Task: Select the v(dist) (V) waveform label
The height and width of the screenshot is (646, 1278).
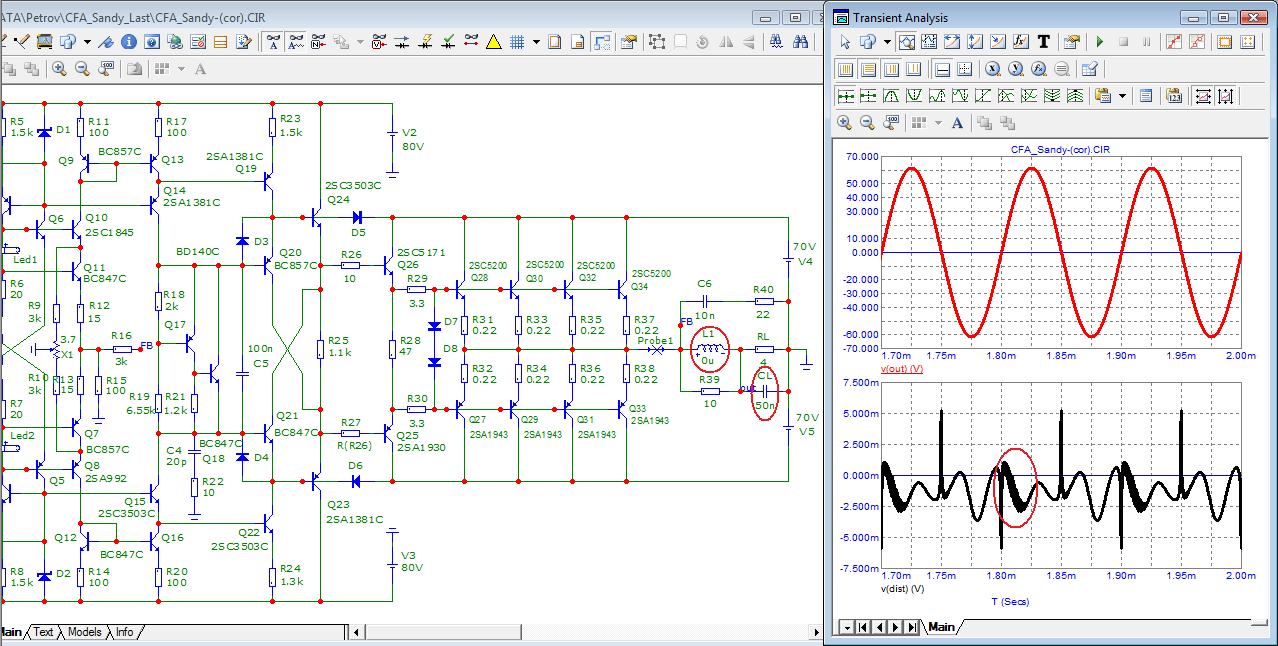Action: tap(901, 590)
